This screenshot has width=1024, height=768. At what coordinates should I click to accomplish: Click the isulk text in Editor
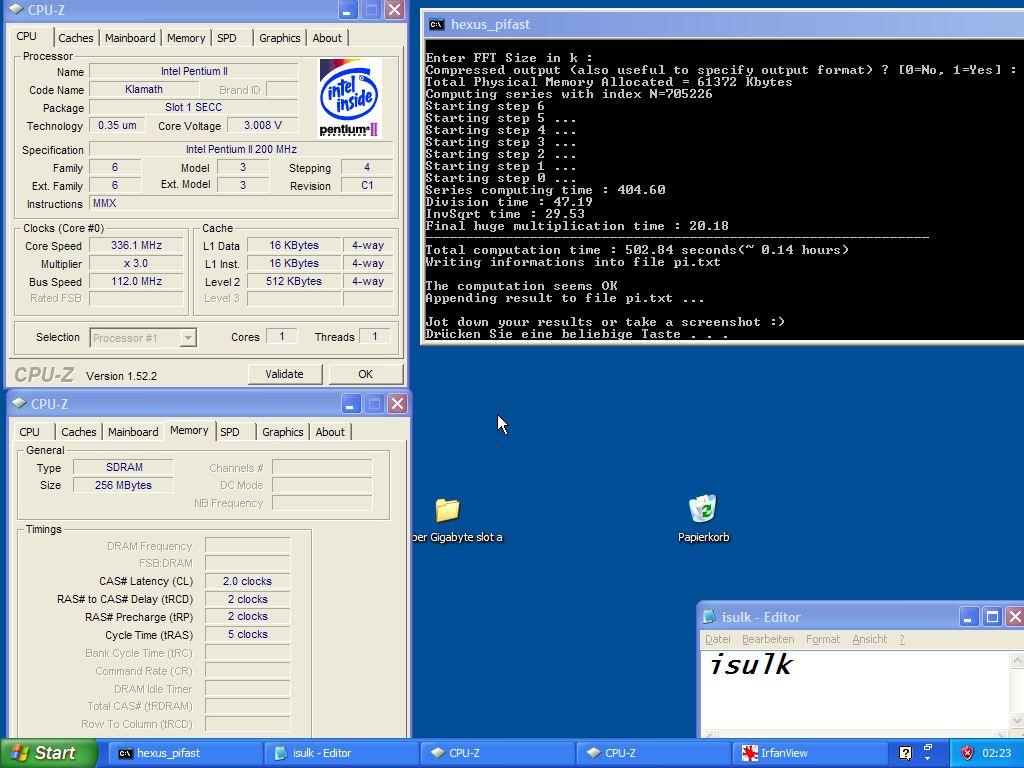(x=750, y=665)
